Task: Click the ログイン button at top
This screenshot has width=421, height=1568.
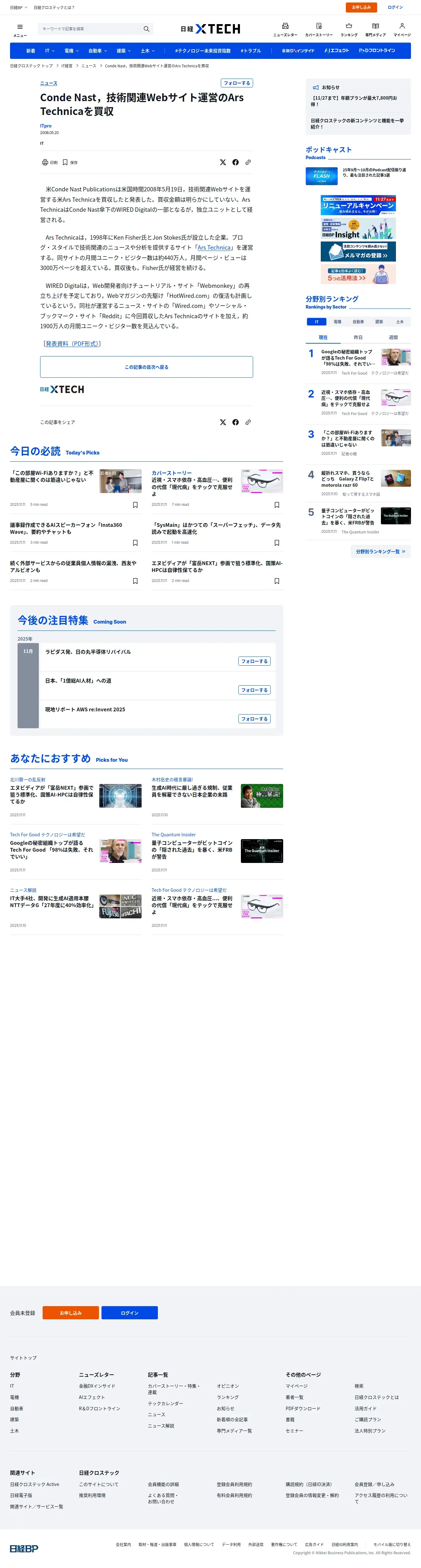Action: [395, 7]
